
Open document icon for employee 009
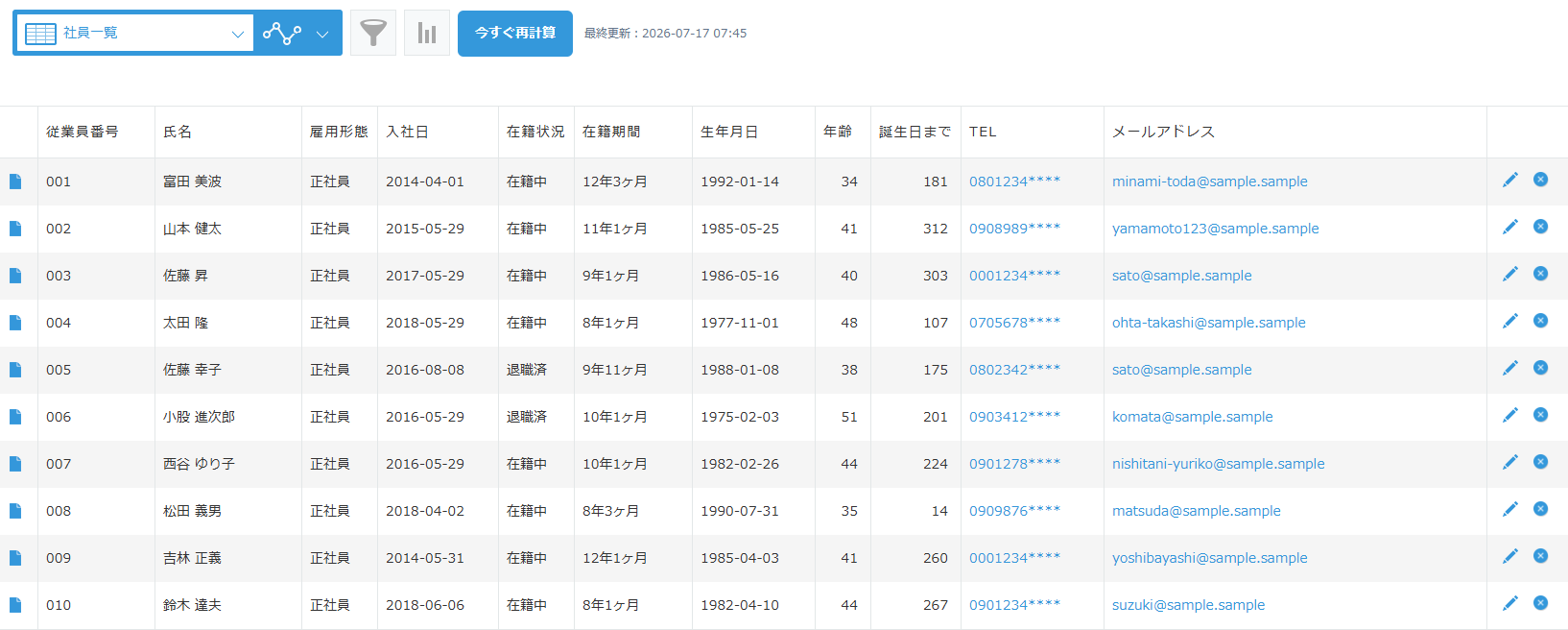[15, 558]
